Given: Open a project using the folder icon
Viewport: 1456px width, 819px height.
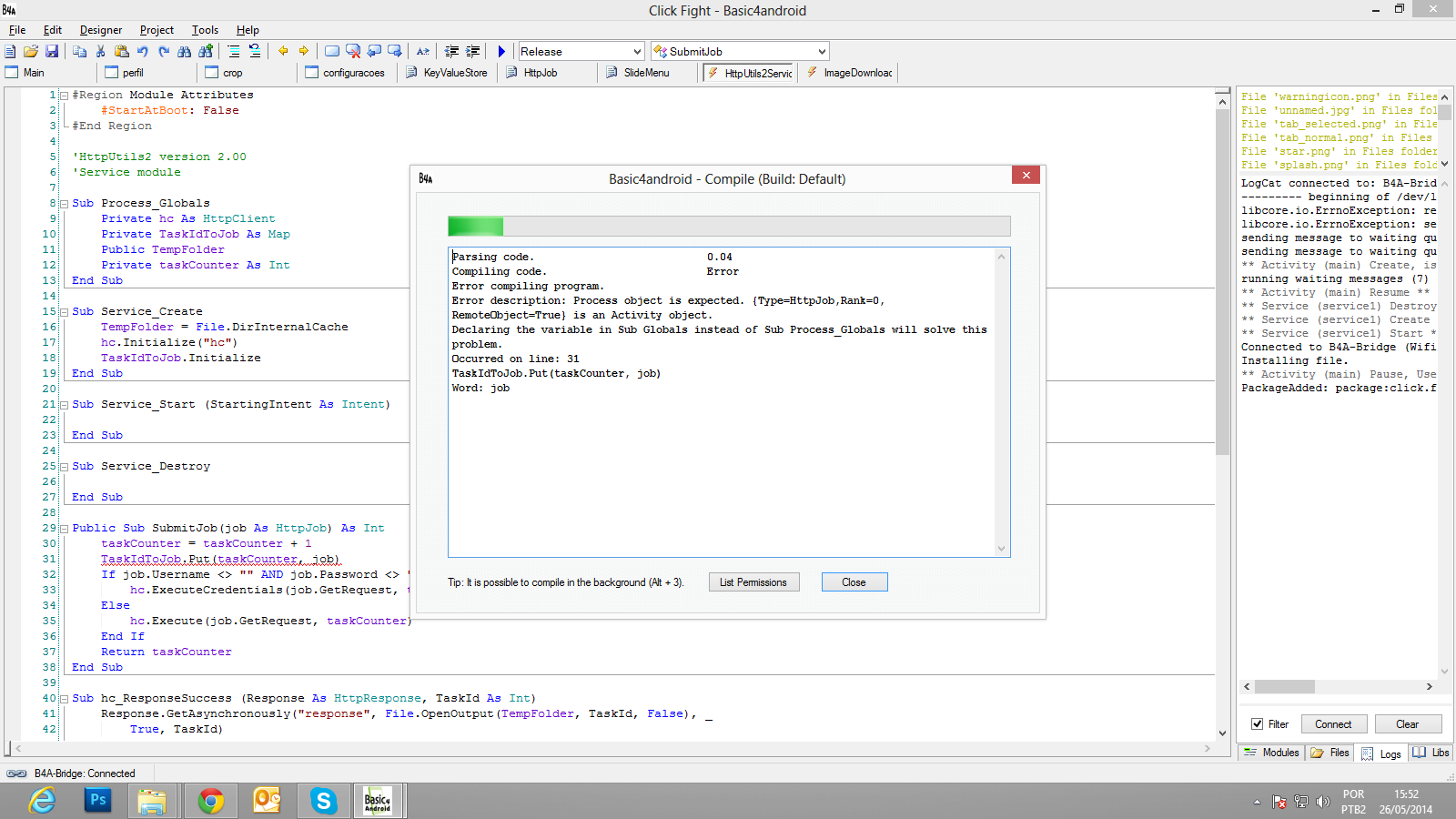Looking at the screenshot, I should (x=31, y=52).
